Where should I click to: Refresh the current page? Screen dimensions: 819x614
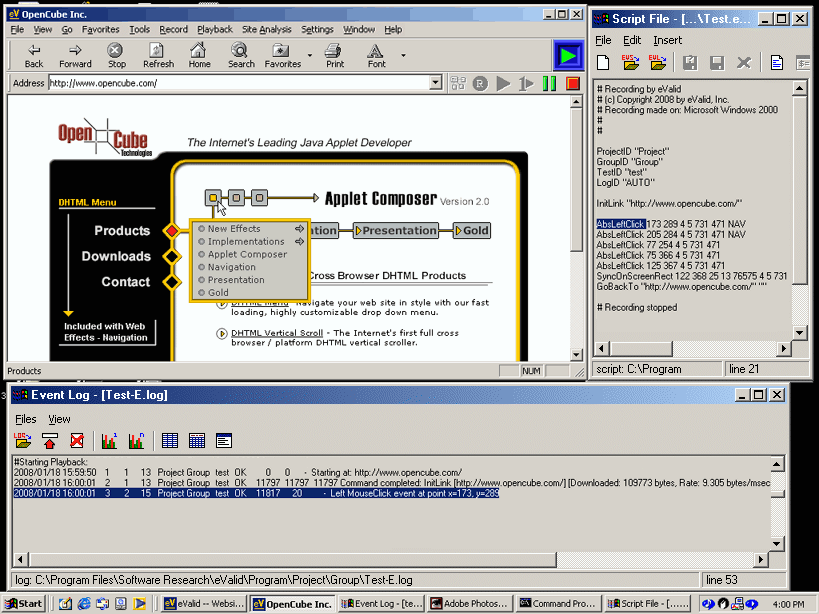[x=158, y=56]
